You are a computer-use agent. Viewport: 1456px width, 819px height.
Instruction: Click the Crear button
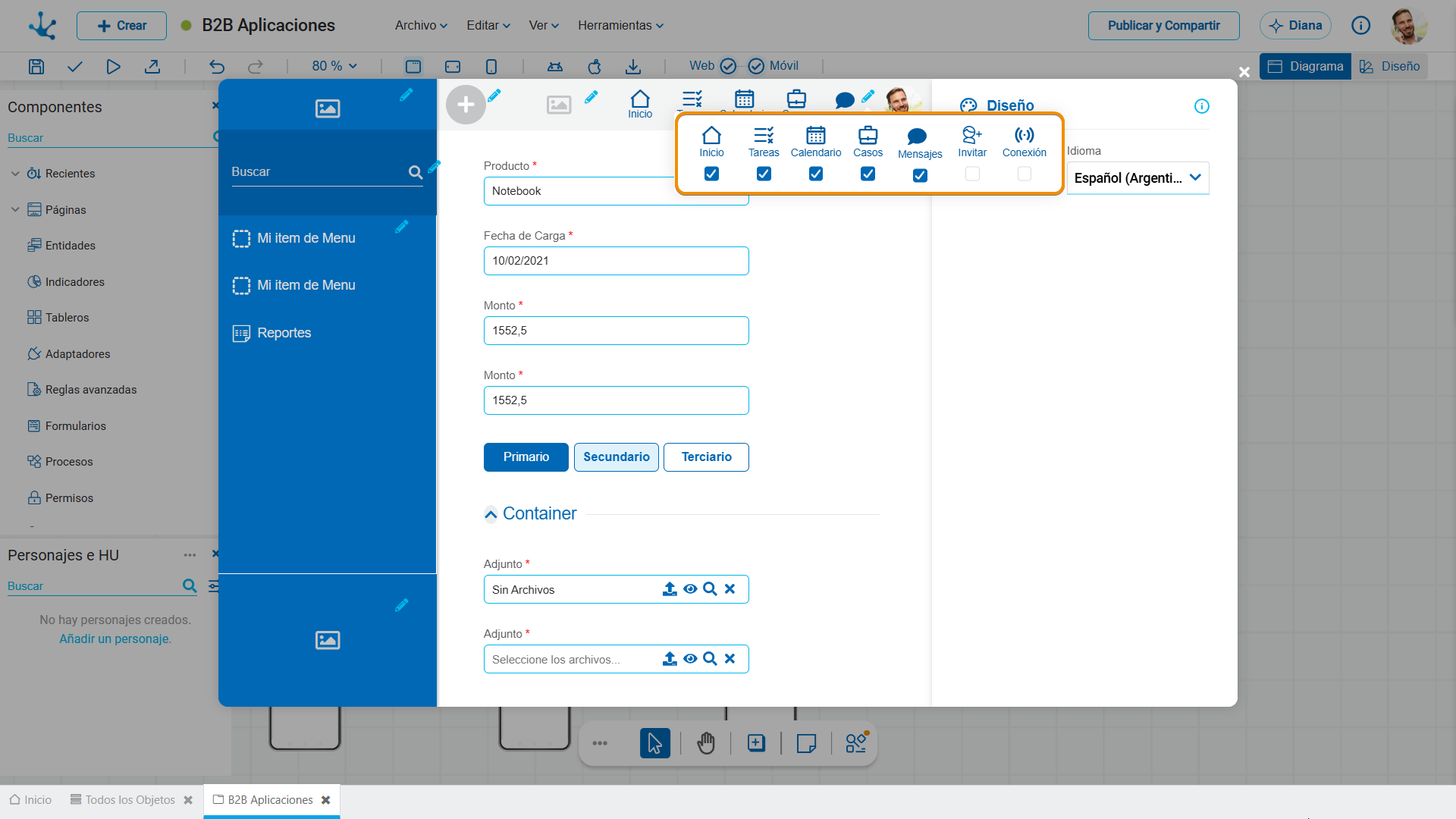coord(121,26)
